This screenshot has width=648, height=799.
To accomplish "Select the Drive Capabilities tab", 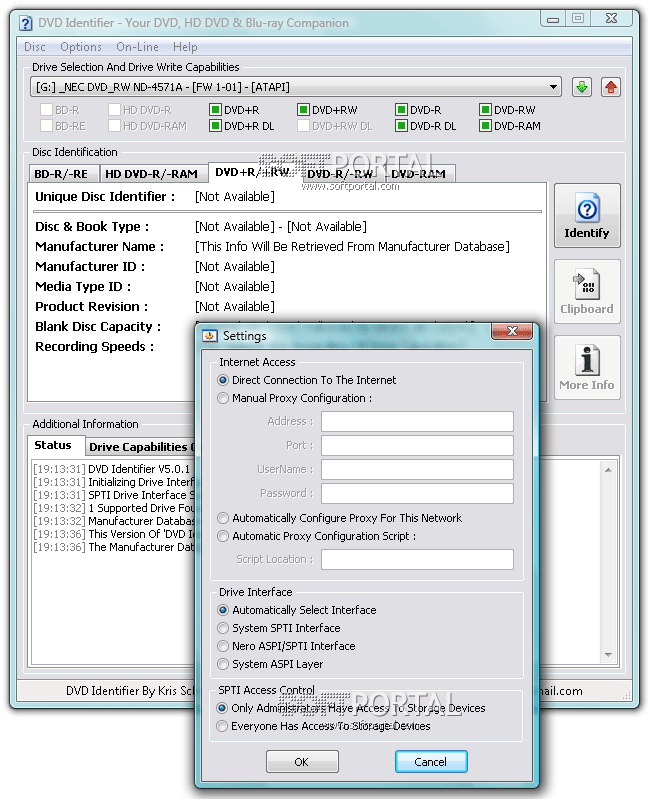I will pos(139,447).
